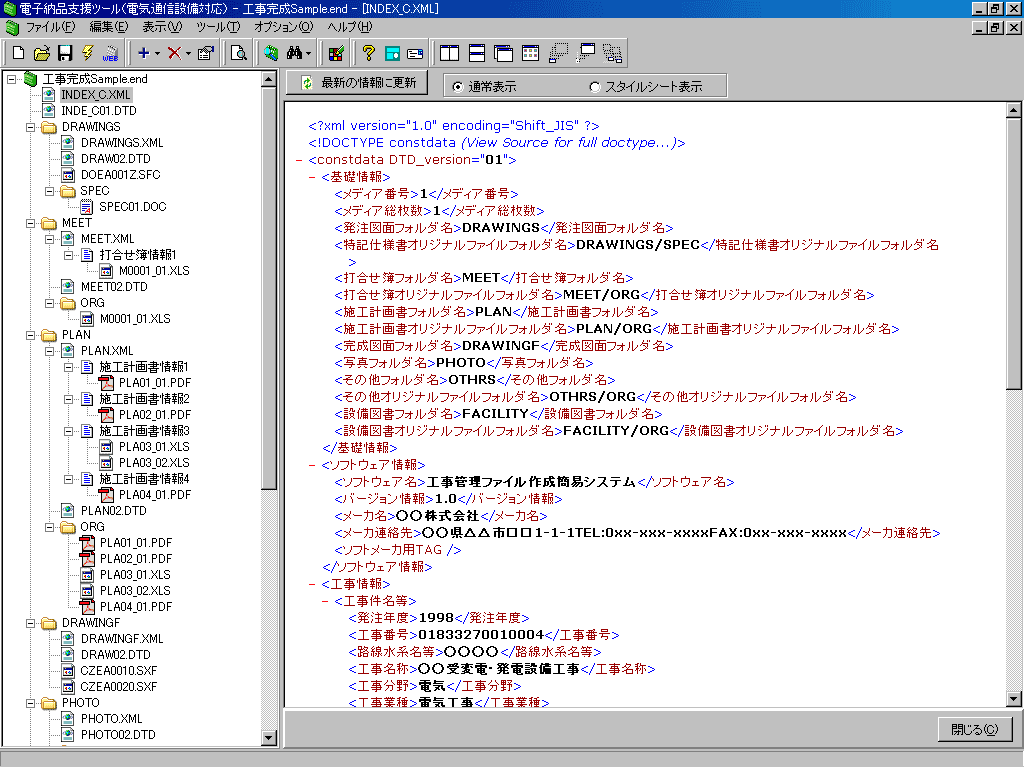Open the オプション(O) menu
The width and height of the screenshot is (1024, 768).
coord(283,26)
